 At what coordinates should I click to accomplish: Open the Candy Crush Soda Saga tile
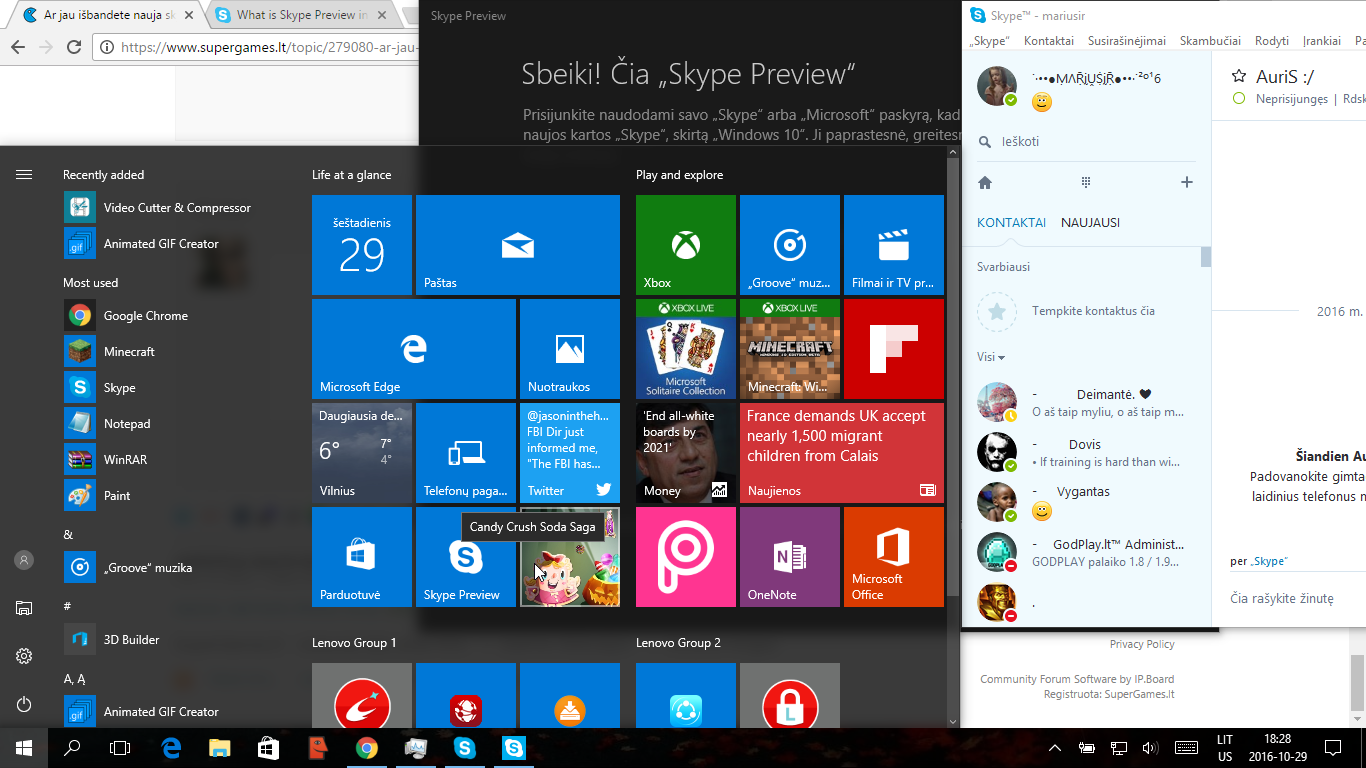[570, 557]
